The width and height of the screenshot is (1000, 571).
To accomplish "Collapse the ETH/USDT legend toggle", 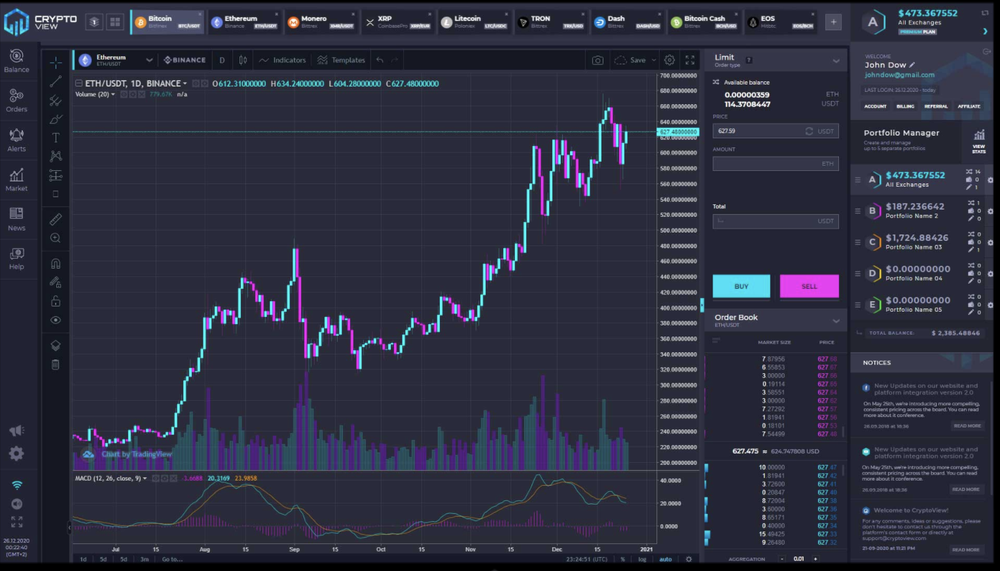I will [78, 84].
